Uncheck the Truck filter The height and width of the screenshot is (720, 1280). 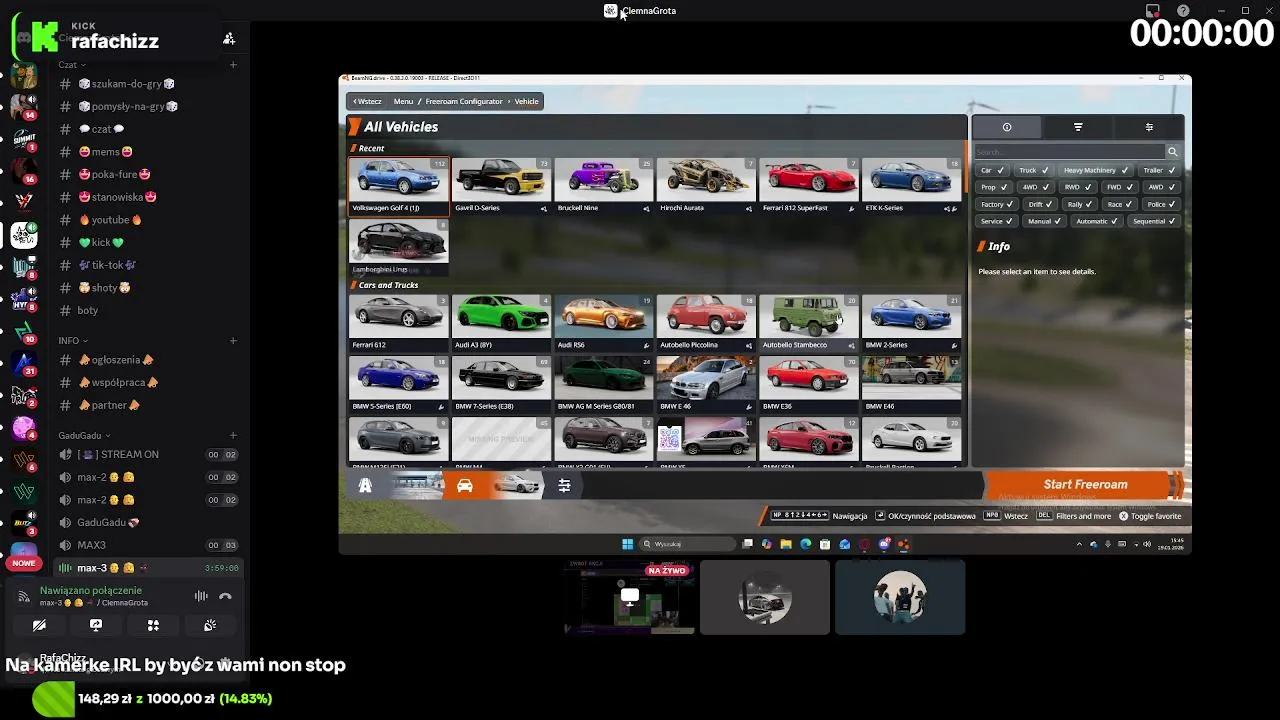pyautogui.click(x=1034, y=170)
